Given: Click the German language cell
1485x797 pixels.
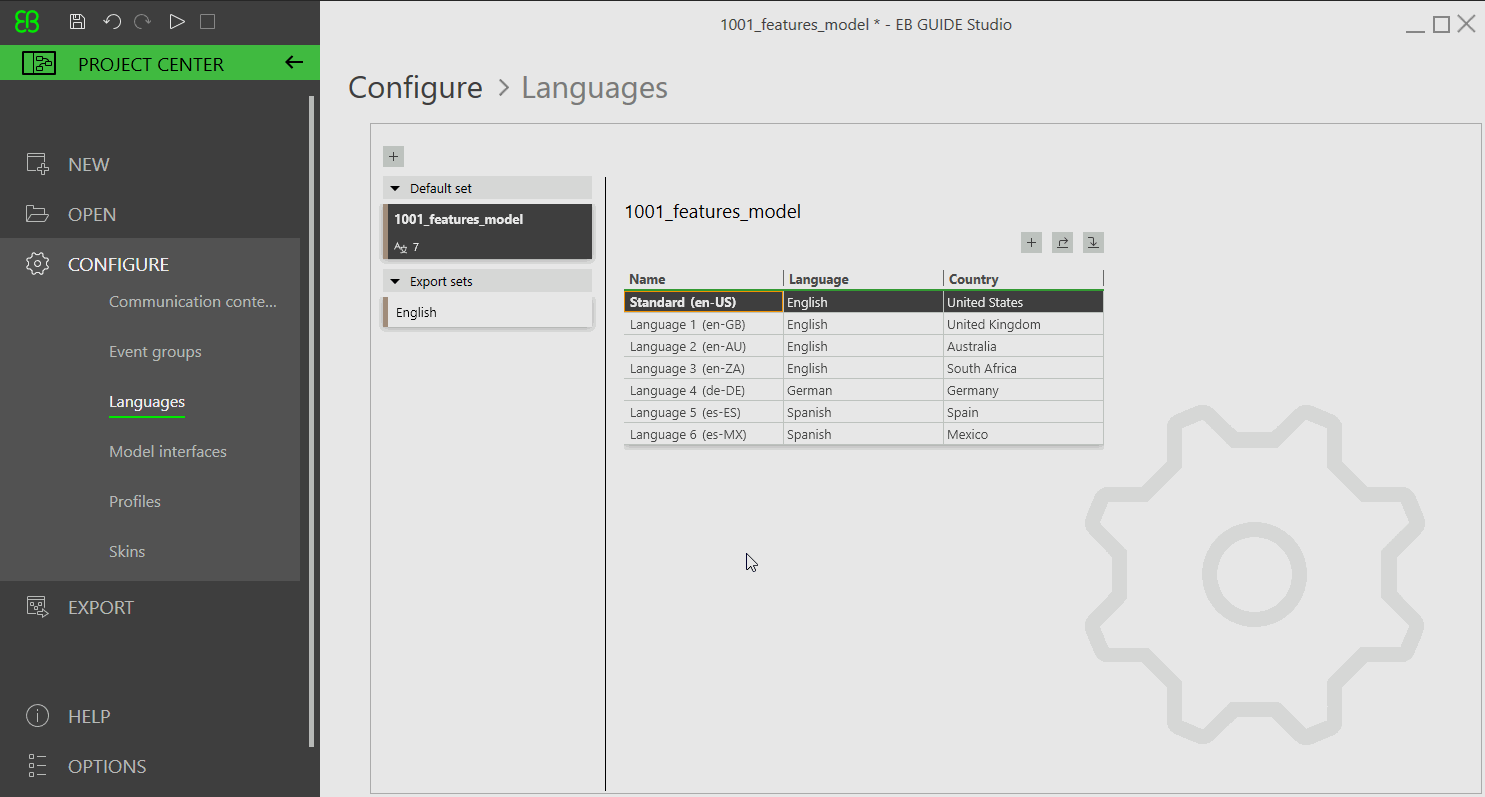Looking at the screenshot, I should tap(863, 390).
